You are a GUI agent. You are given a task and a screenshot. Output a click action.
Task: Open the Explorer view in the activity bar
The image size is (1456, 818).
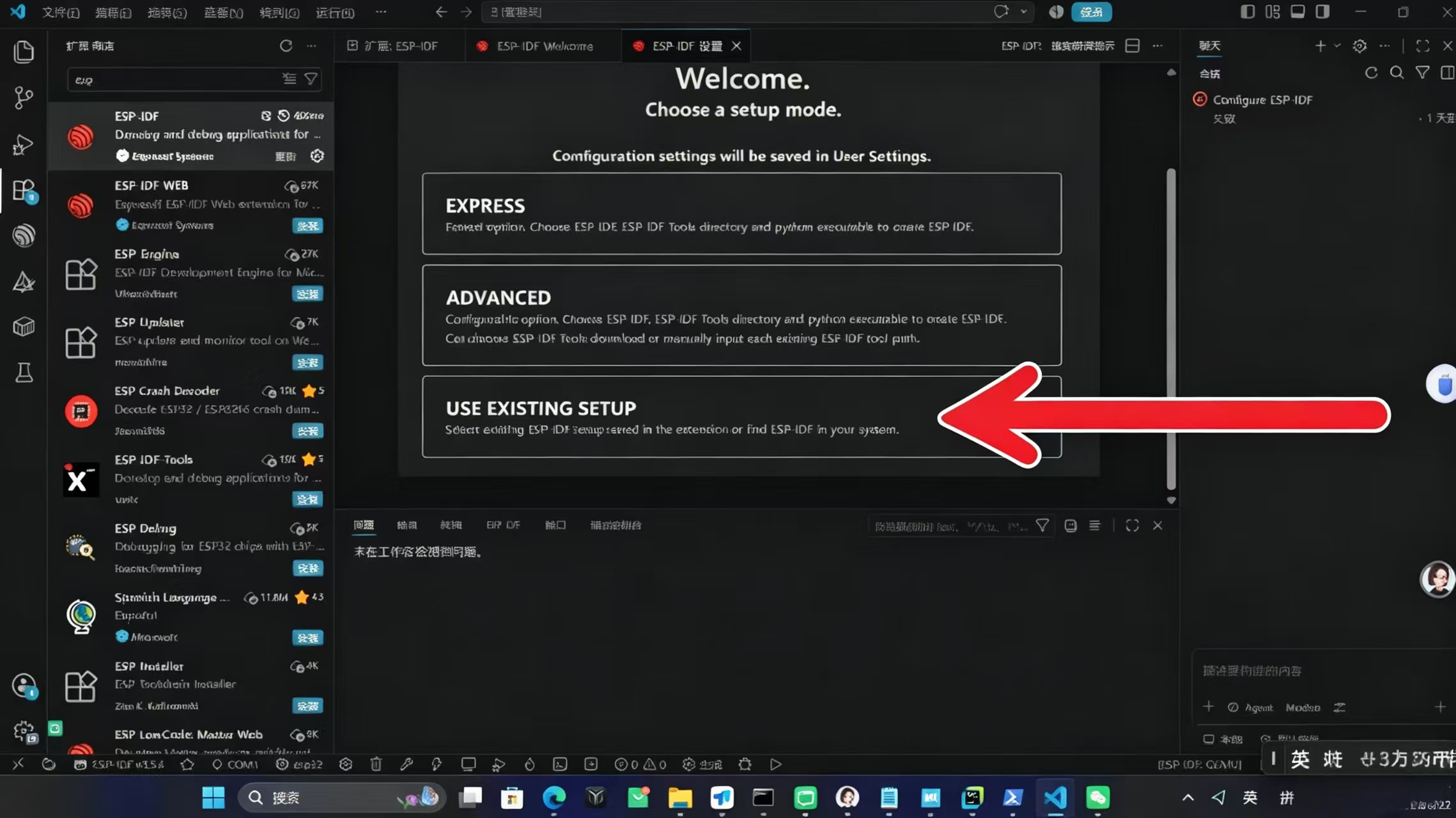(x=24, y=52)
